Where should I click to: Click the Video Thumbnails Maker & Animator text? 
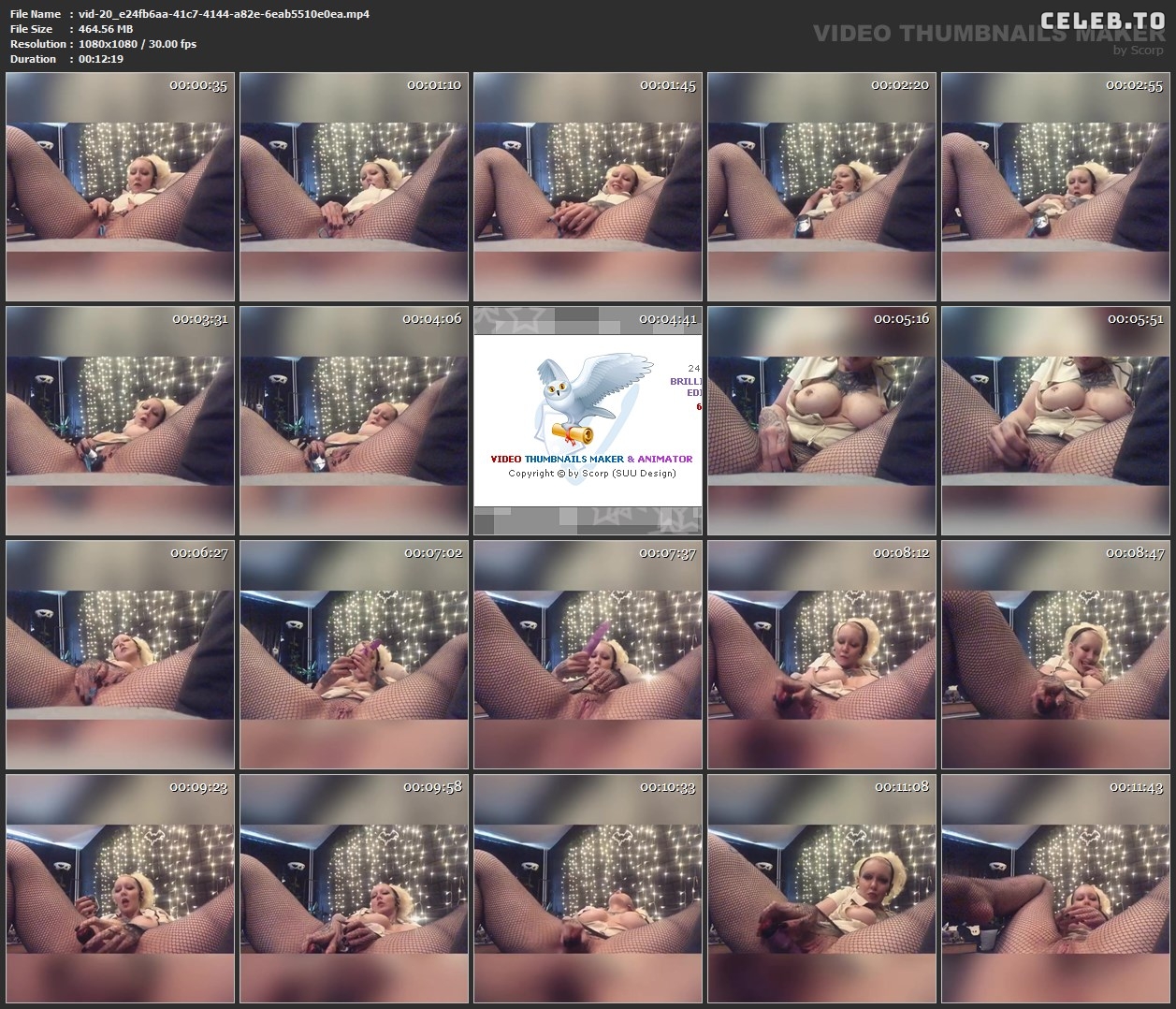tap(591, 459)
